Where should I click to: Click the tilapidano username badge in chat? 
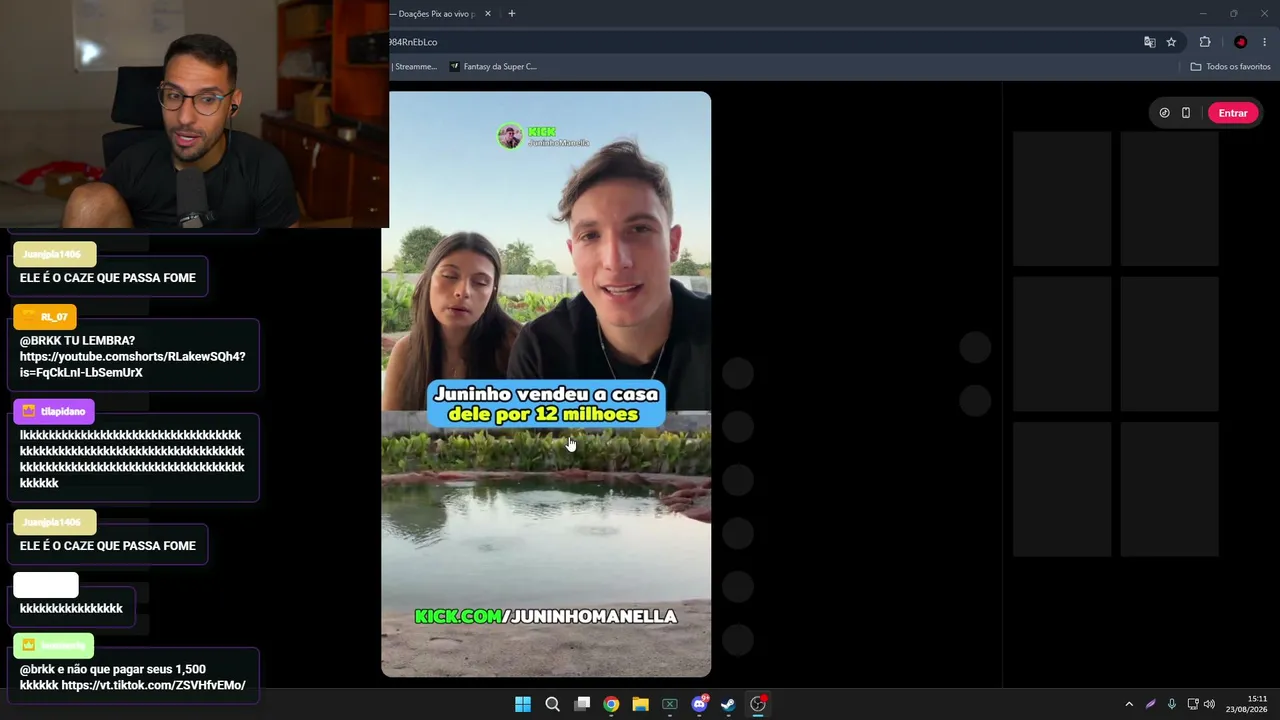click(55, 411)
